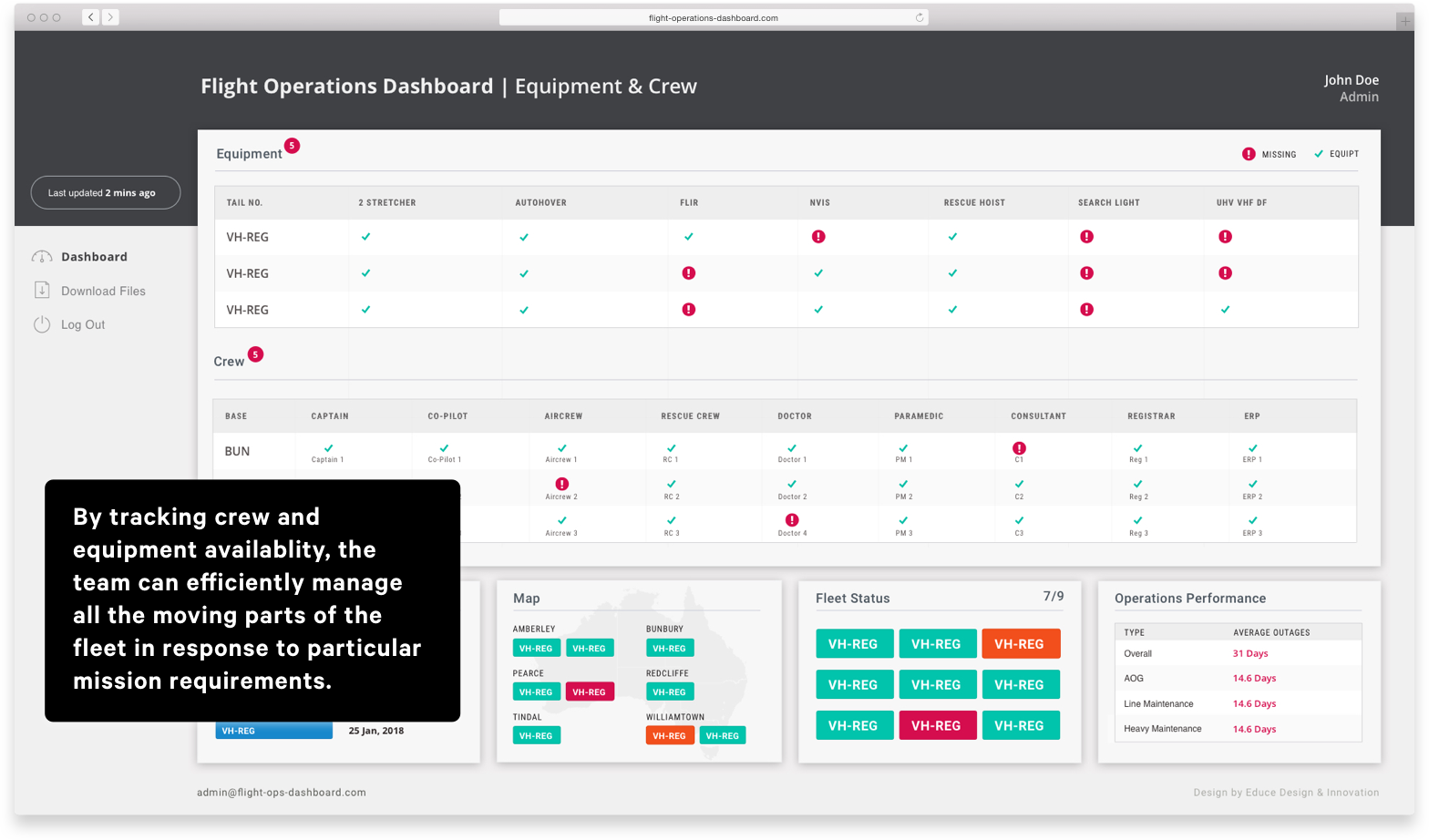Select Log Out in the sidebar
This screenshot has width=1429, height=840.
pyautogui.click(x=83, y=324)
